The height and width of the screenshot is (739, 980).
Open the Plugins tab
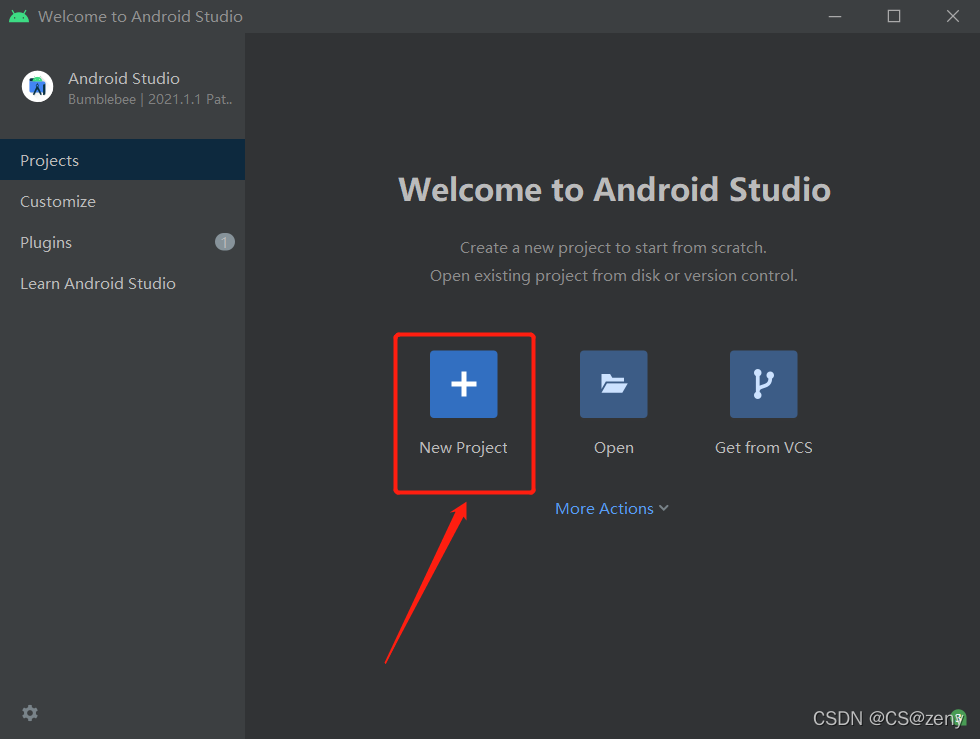pyautogui.click(x=122, y=242)
